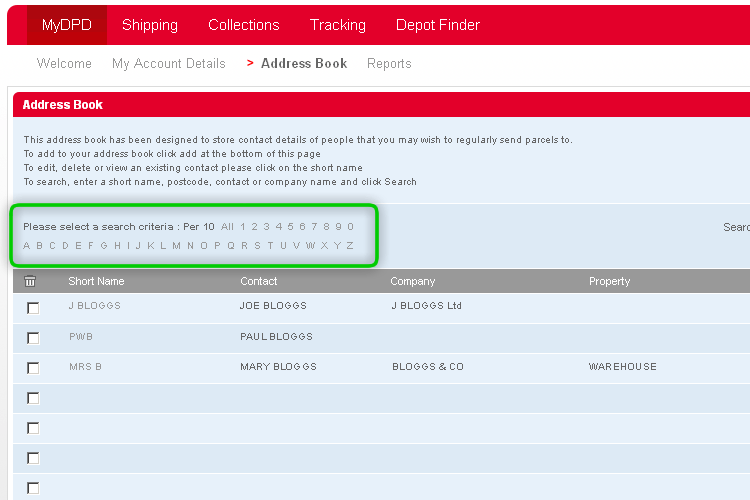
Task: Open the PWB short name entry
Action: point(81,337)
